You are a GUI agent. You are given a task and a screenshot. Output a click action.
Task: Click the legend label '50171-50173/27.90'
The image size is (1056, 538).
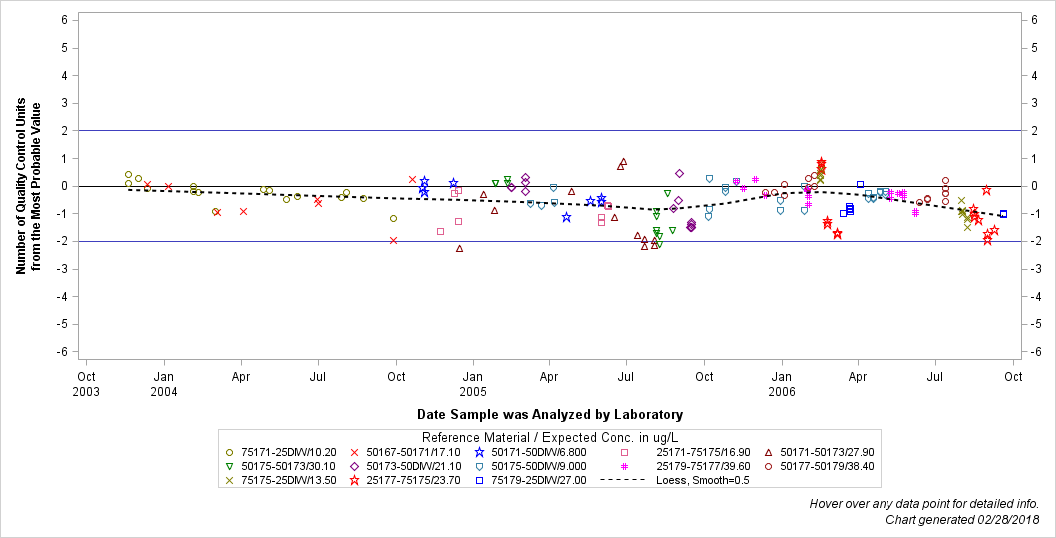click(x=827, y=452)
